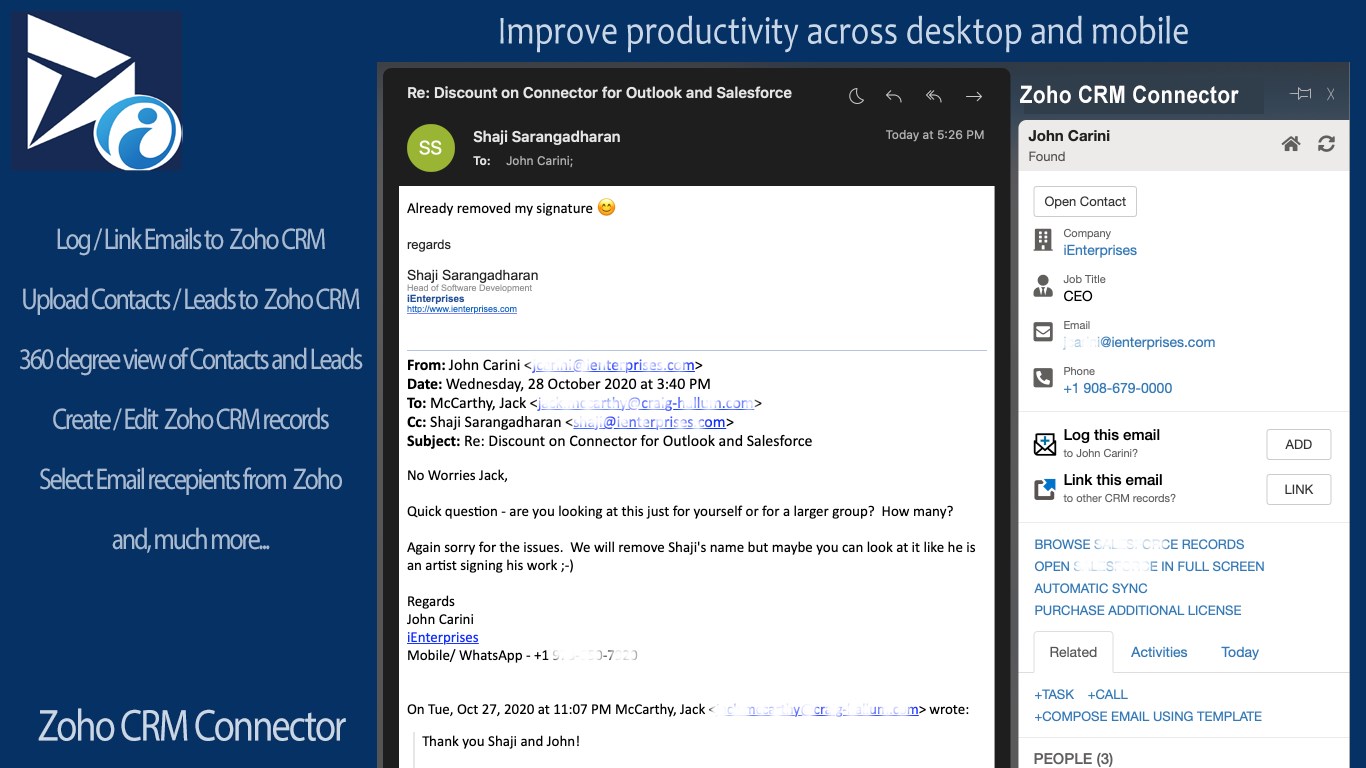This screenshot has width=1366, height=768.
Task: Click Shaji's email address in Cc line
Action: click(x=649, y=422)
